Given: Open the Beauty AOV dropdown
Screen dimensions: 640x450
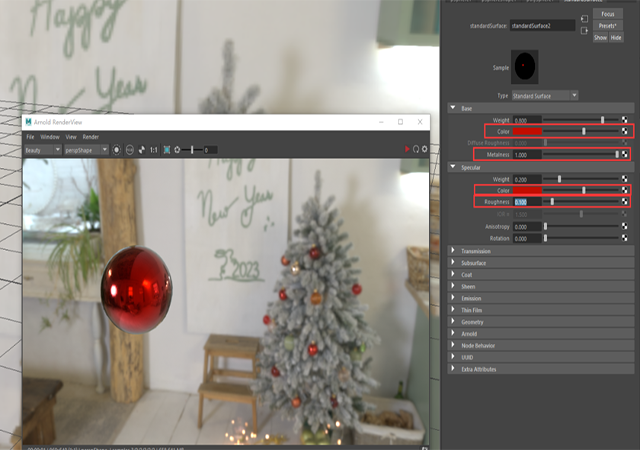Looking at the screenshot, I should tap(42, 150).
